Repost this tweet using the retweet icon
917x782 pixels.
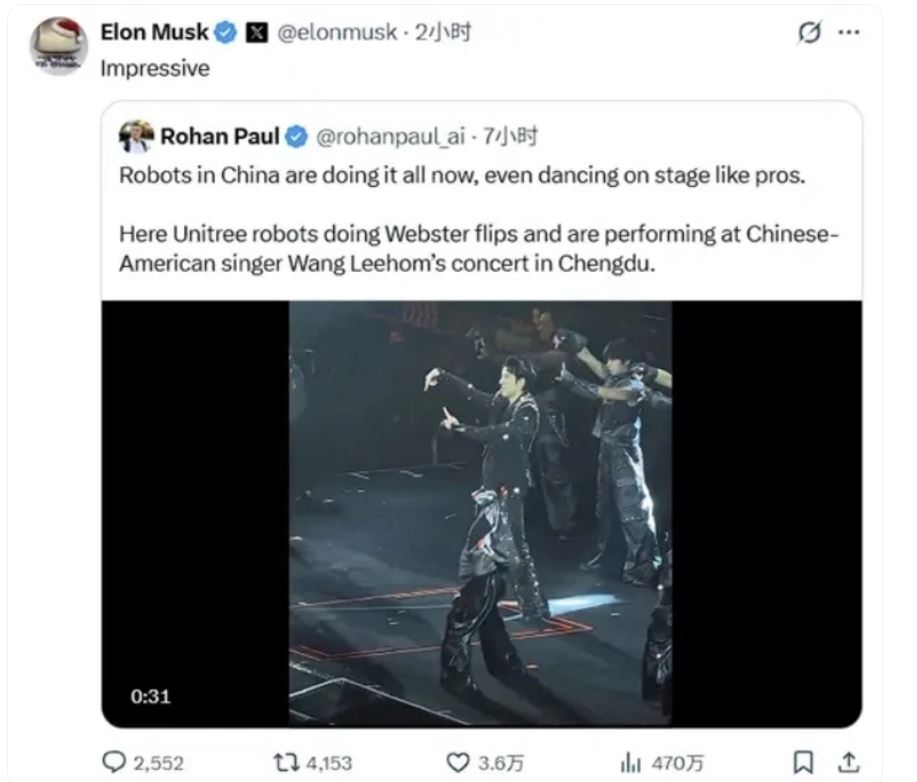click(284, 763)
